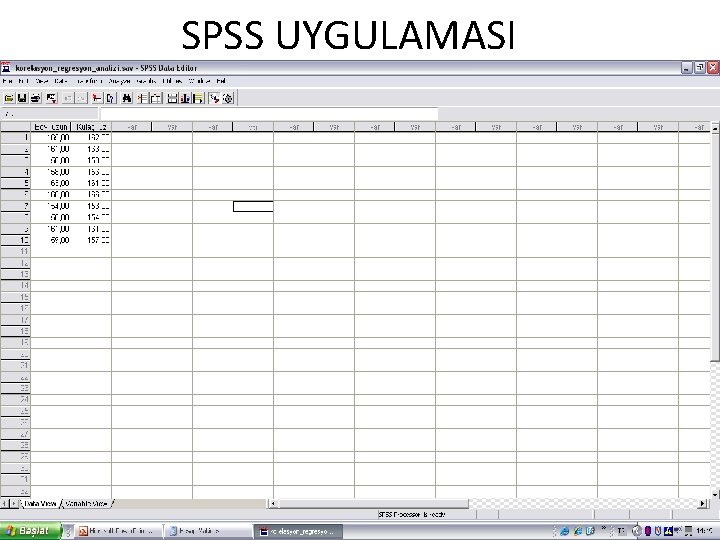Open the Graphs menu
Image resolution: width=720 pixels, height=540 pixels.
146,81
